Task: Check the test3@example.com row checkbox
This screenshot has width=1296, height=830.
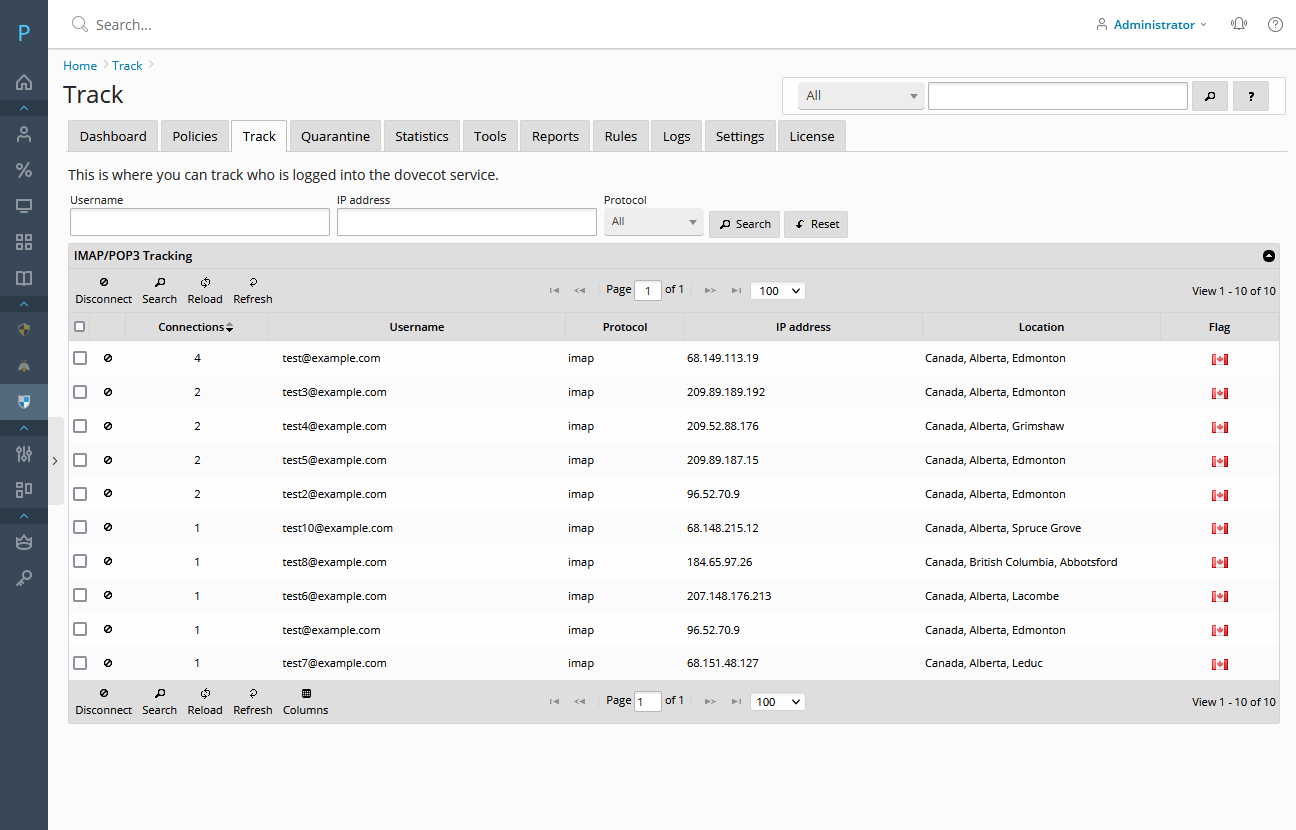Action: [80, 392]
